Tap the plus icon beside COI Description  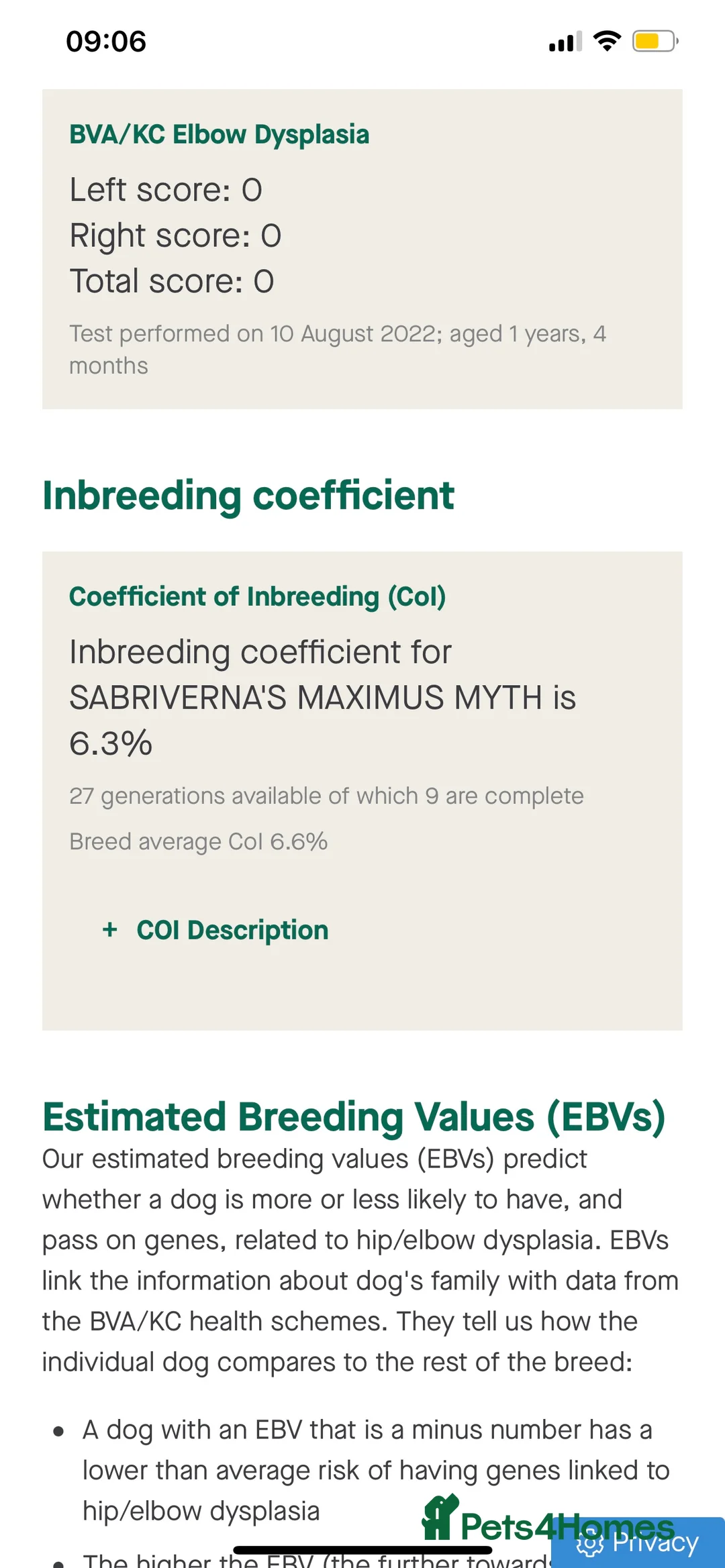pos(110,930)
